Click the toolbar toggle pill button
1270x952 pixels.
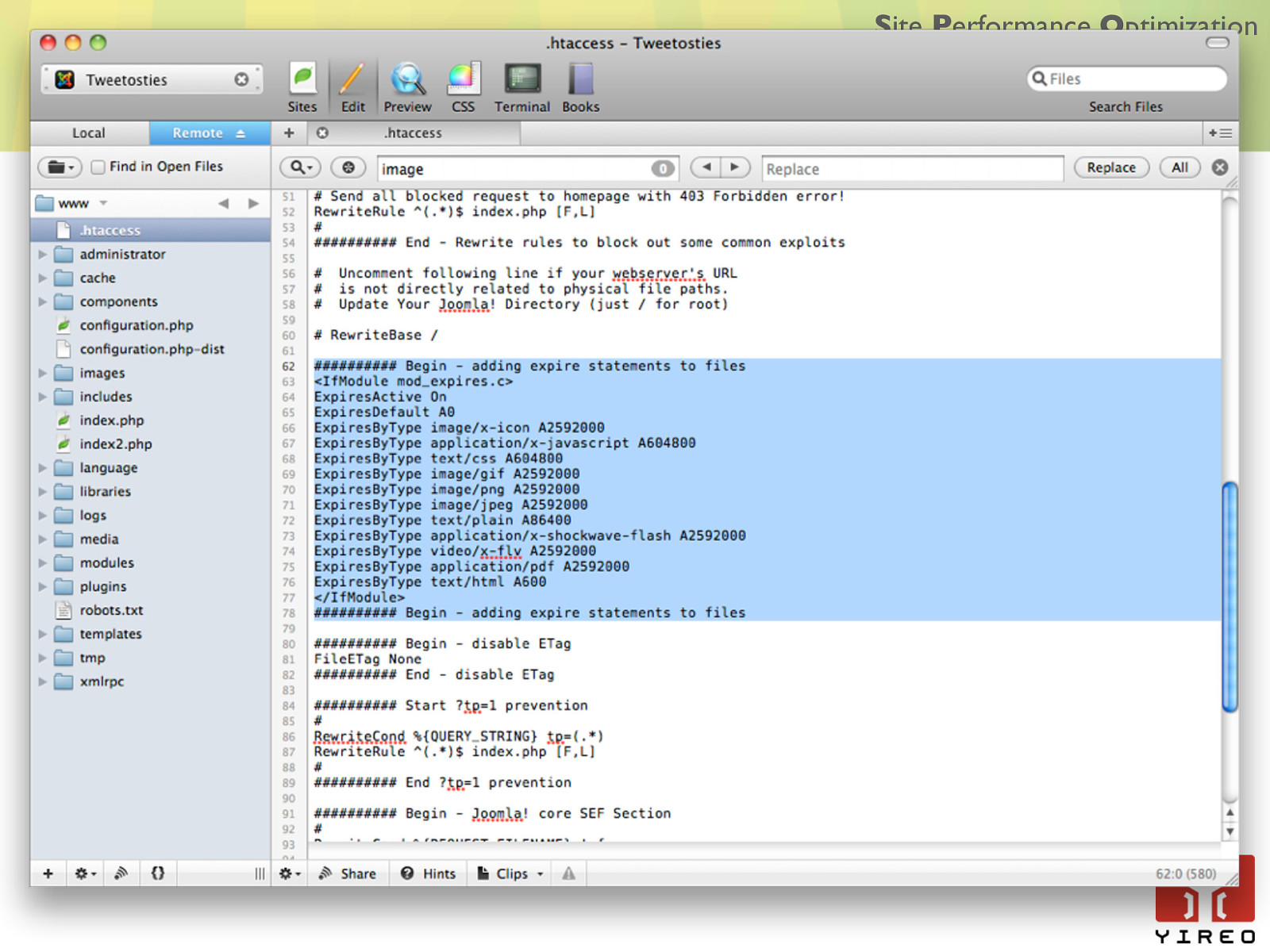click(x=1217, y=42)
